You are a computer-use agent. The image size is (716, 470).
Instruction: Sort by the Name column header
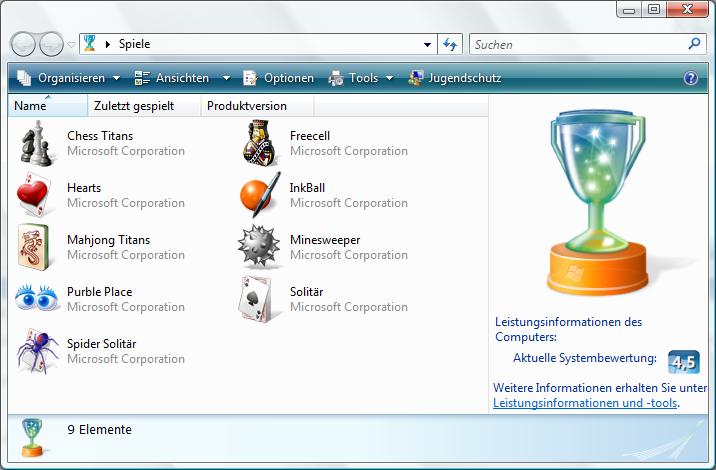click(x=47, y=106)
